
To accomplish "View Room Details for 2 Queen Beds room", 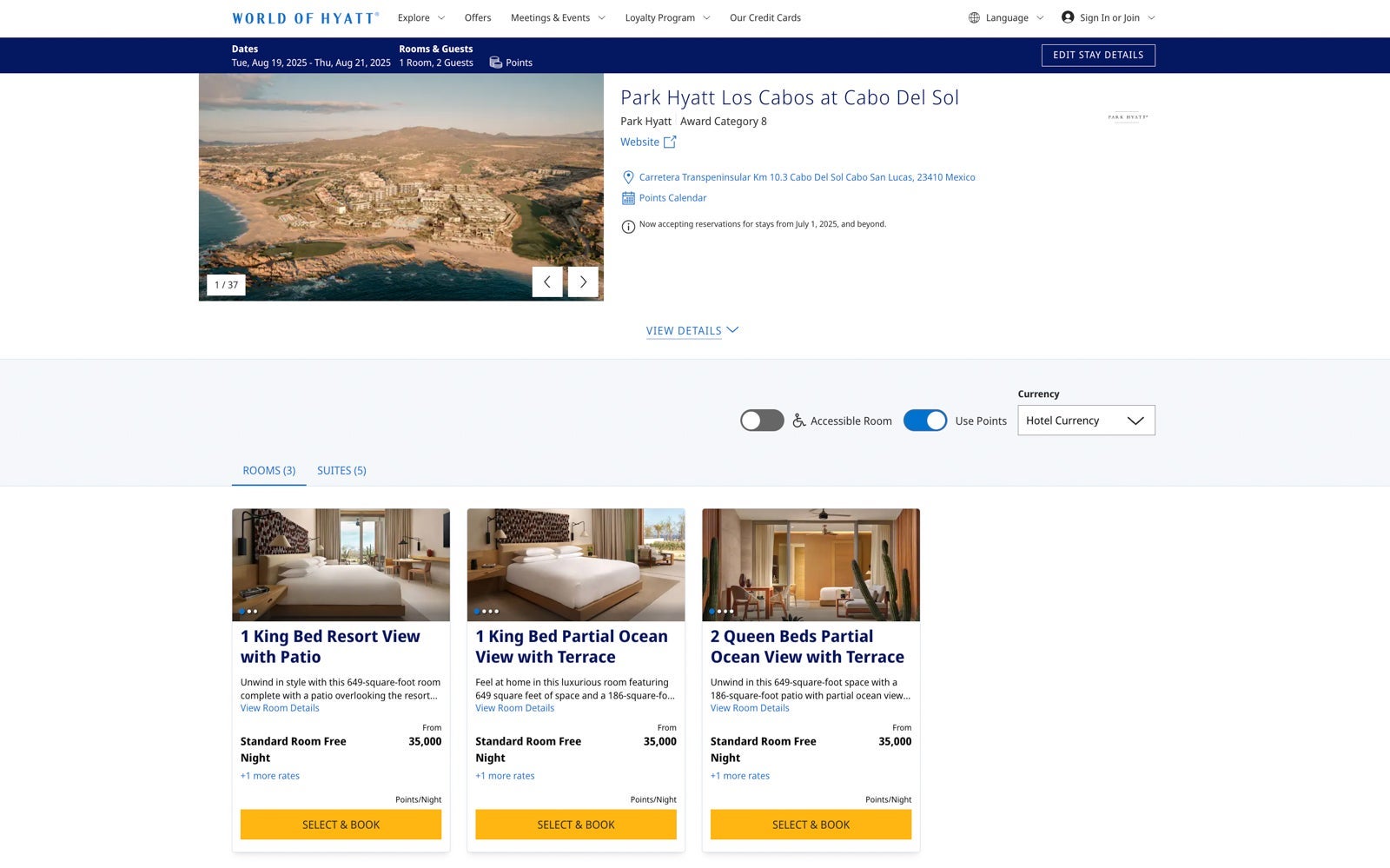I will [750, 708].
